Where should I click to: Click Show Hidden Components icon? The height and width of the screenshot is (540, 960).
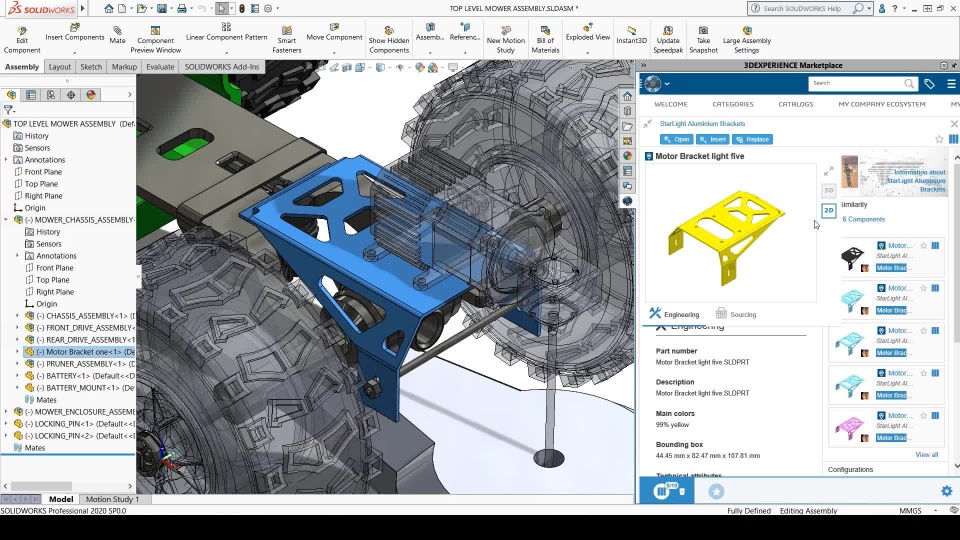pyautogui.click(x=388, y=38)
